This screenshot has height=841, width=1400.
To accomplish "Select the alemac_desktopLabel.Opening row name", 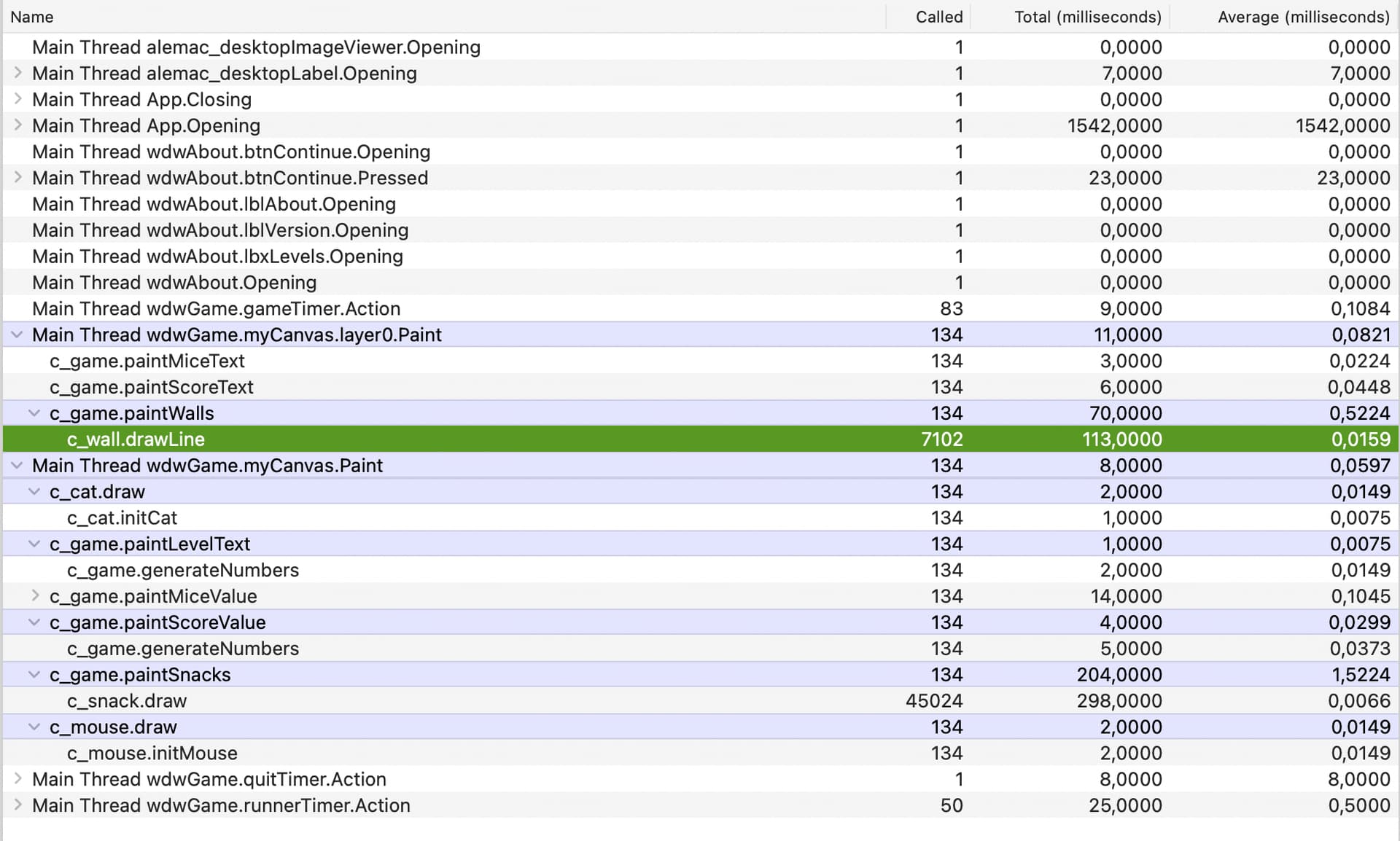I will pyautogui.click(x=225, y=74).
